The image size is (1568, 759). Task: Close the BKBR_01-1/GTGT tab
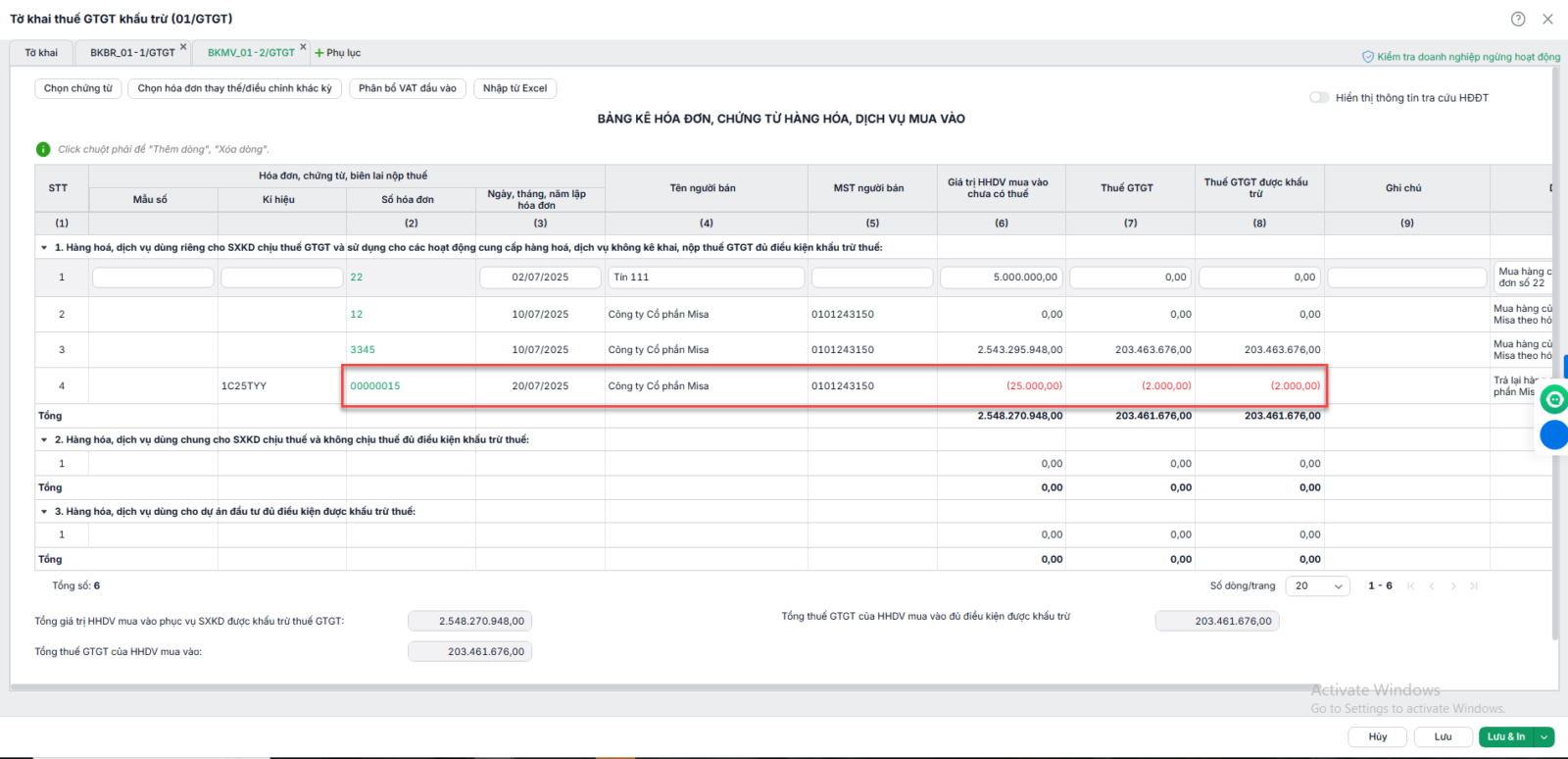click(183, 46)
